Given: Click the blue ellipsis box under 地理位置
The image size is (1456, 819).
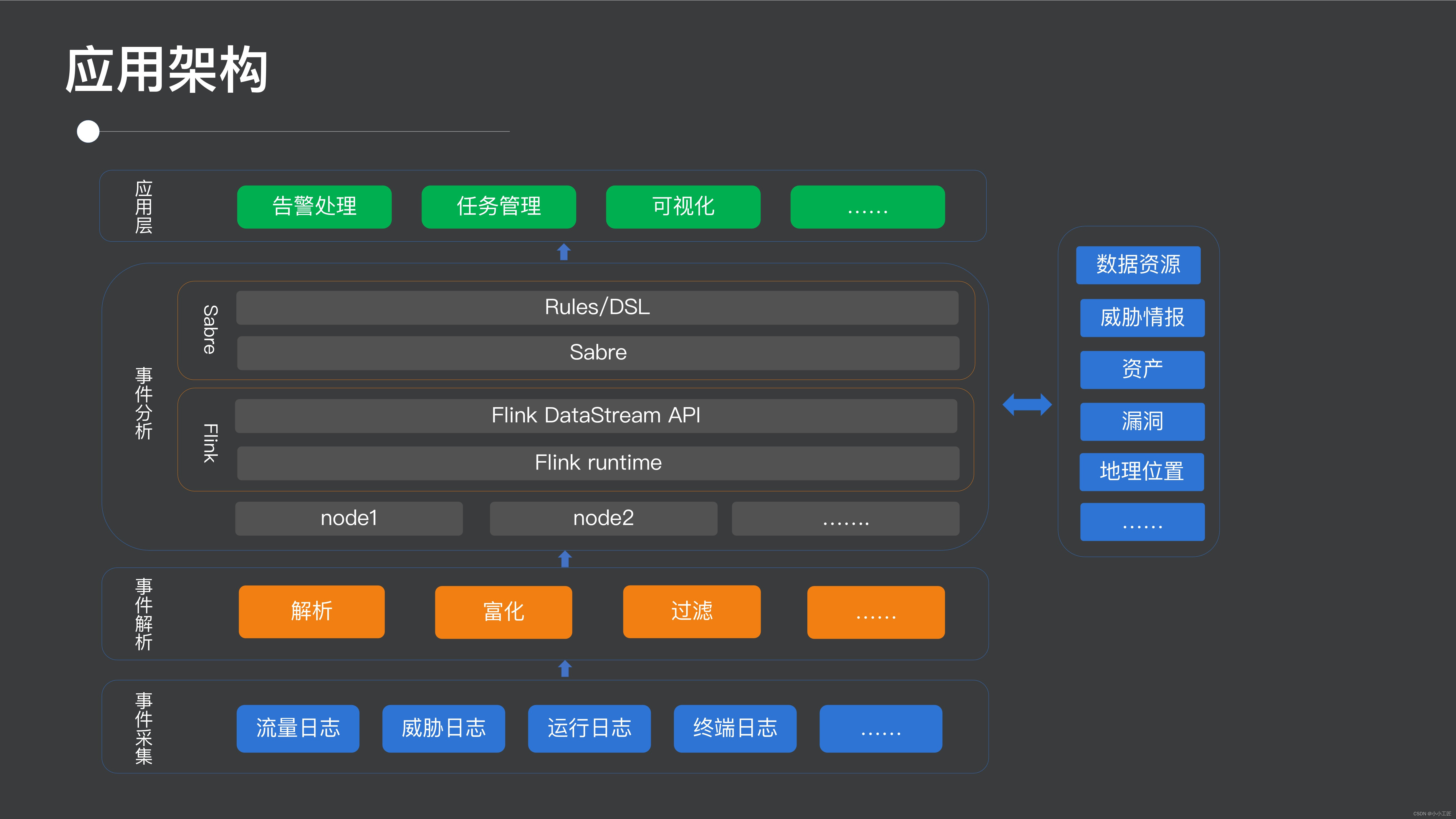Looking at the screenshot, I should click(x=1142, y=522).
